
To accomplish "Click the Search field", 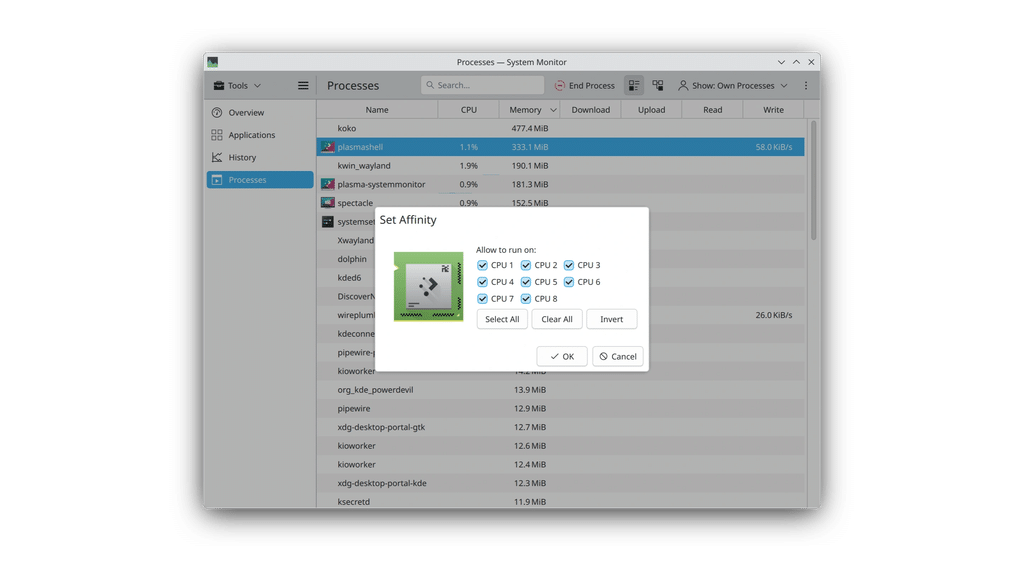I will [x=483, y=85].
